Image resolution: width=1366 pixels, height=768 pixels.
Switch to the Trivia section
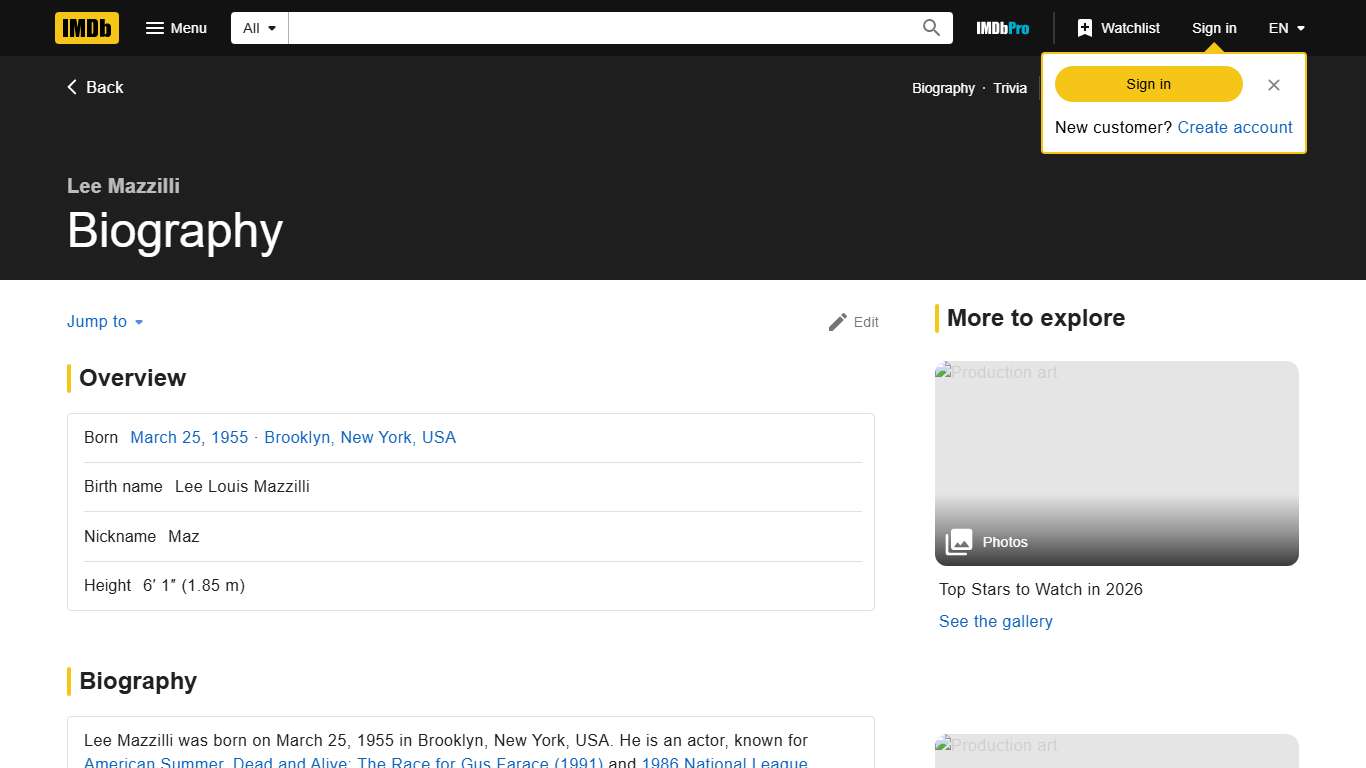(x=1010, y=88)
